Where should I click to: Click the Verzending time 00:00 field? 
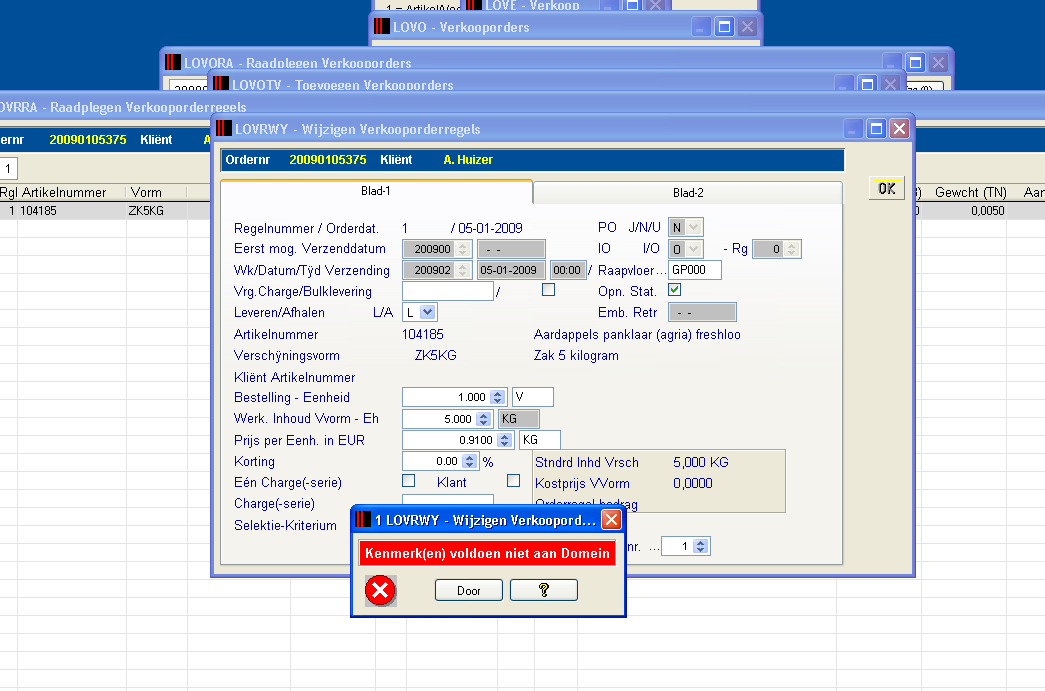point(568,270)
